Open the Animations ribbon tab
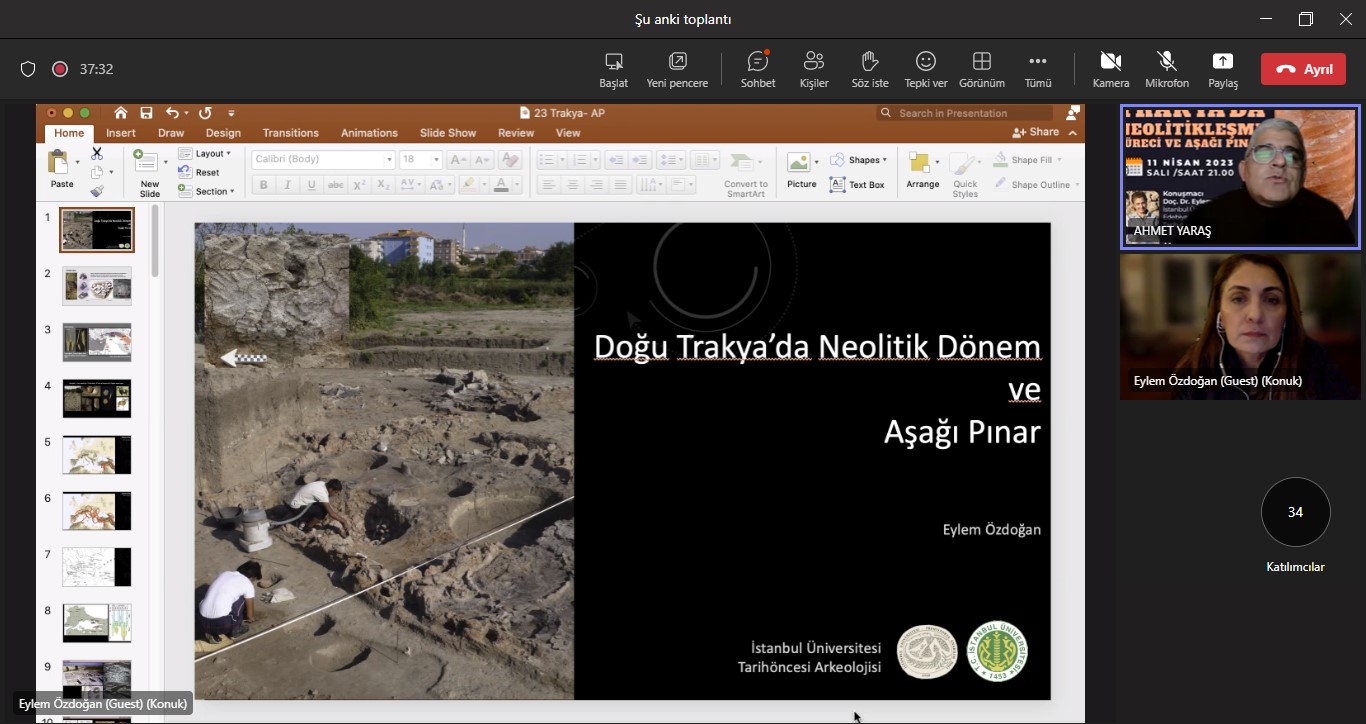 [369, 133]
